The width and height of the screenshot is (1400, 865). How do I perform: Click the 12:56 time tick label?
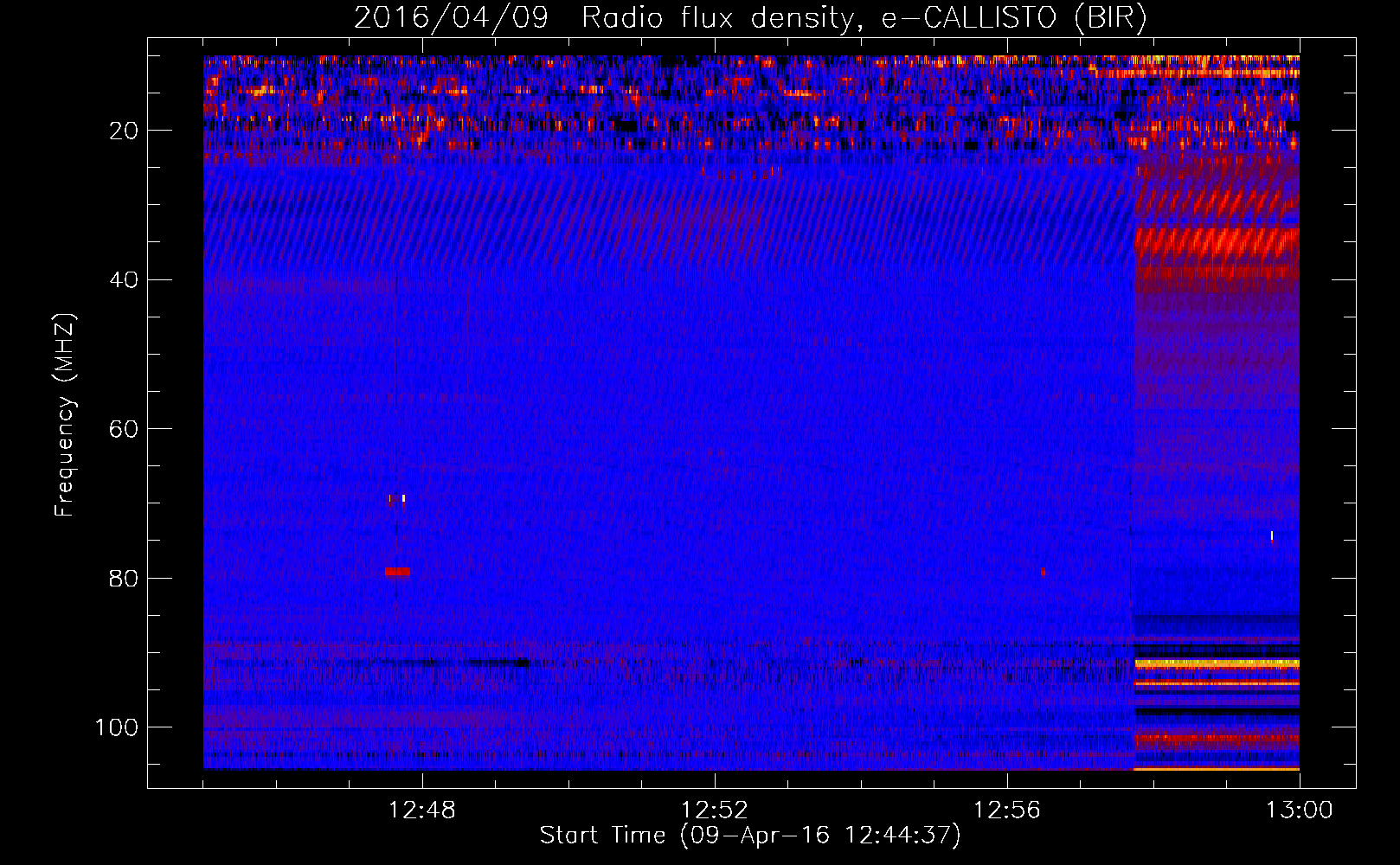coord(1007,811)
